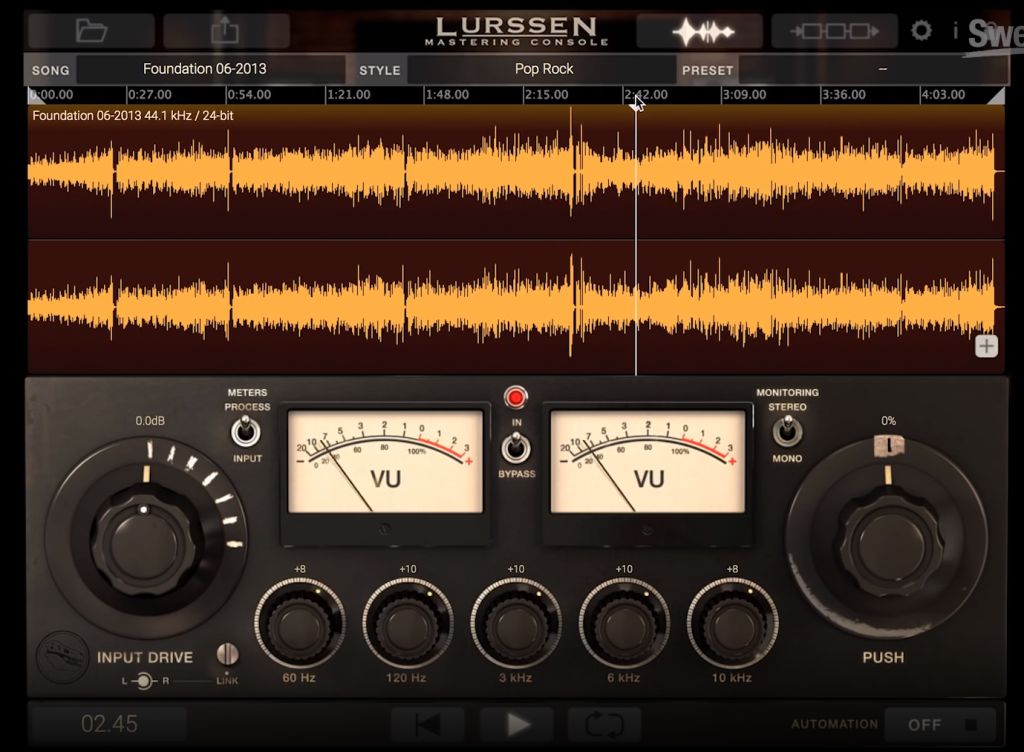Click the 0% push value
The height and width of the screenshot is (752, 1024).
pyautogui.click(x=888, y=421)
